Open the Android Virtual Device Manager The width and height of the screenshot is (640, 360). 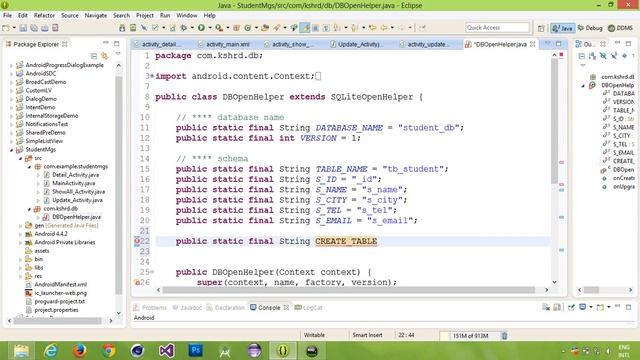pyautogui.click(x=133, y=28)
